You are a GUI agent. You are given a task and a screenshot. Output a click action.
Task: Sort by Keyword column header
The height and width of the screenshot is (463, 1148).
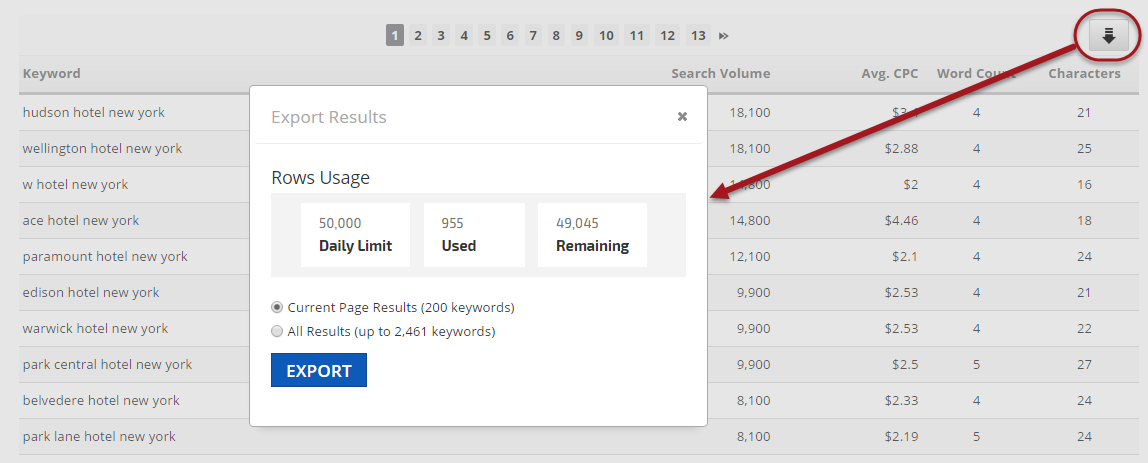(52, 73)
